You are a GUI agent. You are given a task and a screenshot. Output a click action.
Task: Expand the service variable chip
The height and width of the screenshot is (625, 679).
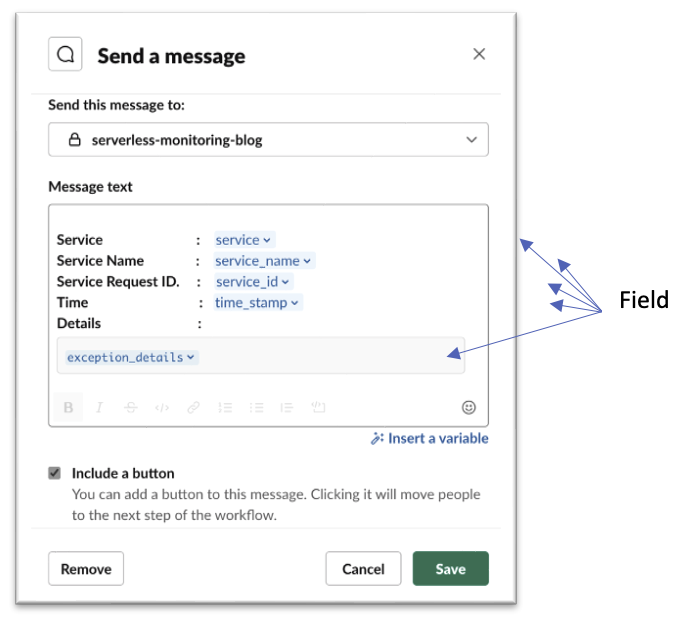coord(244,240)
